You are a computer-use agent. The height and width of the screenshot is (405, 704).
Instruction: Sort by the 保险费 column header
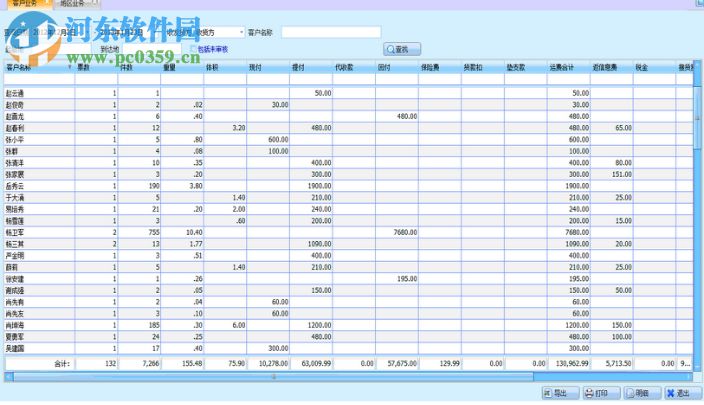coord(440,67)
